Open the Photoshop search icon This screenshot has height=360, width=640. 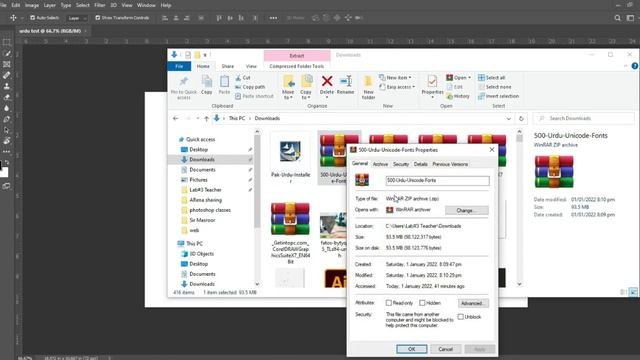tap(618, 18)
